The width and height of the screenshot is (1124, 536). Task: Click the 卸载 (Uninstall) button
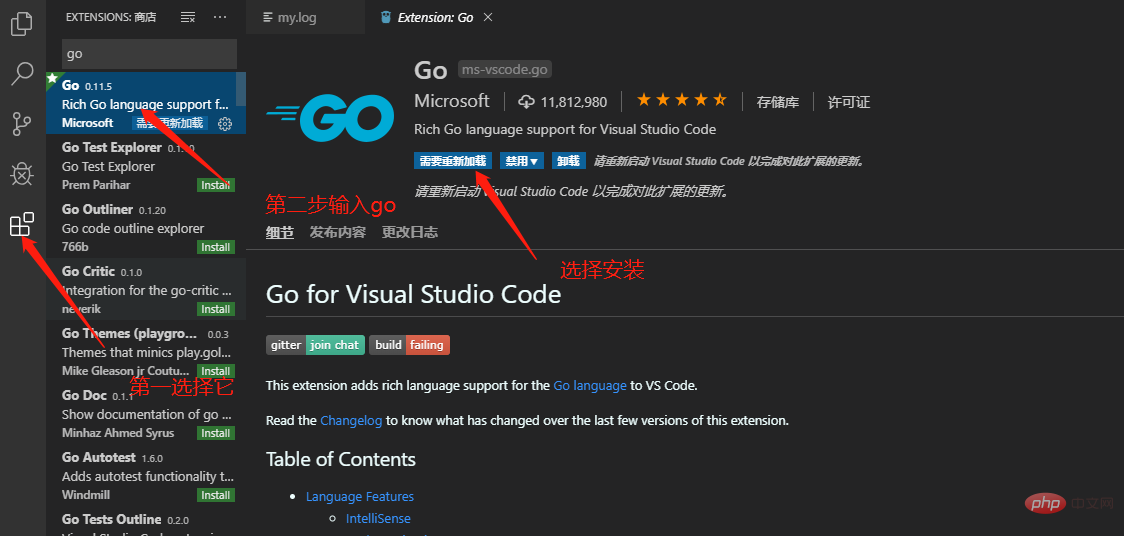(x=568, y=160)
